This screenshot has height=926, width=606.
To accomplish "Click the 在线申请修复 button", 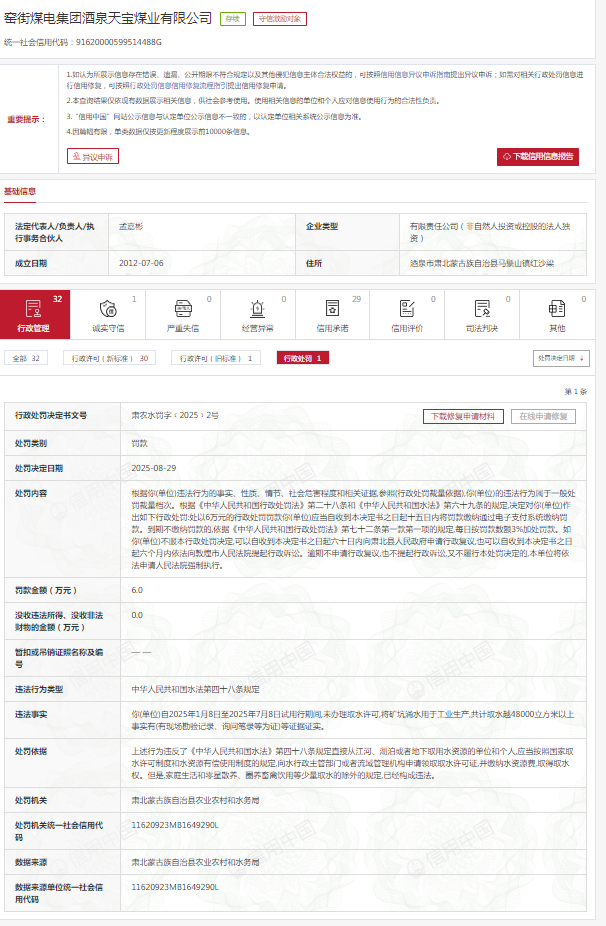I will click(543, 416).
